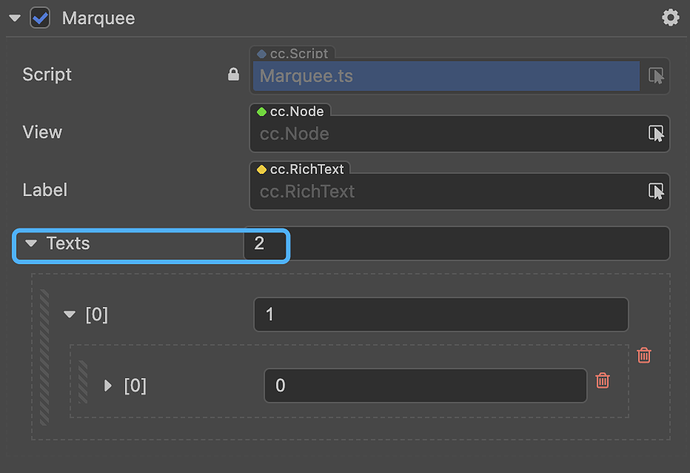Viewport: 690px width, 473px height.
Task: Click the Label RichText picker icon
Action: (656, 190)
